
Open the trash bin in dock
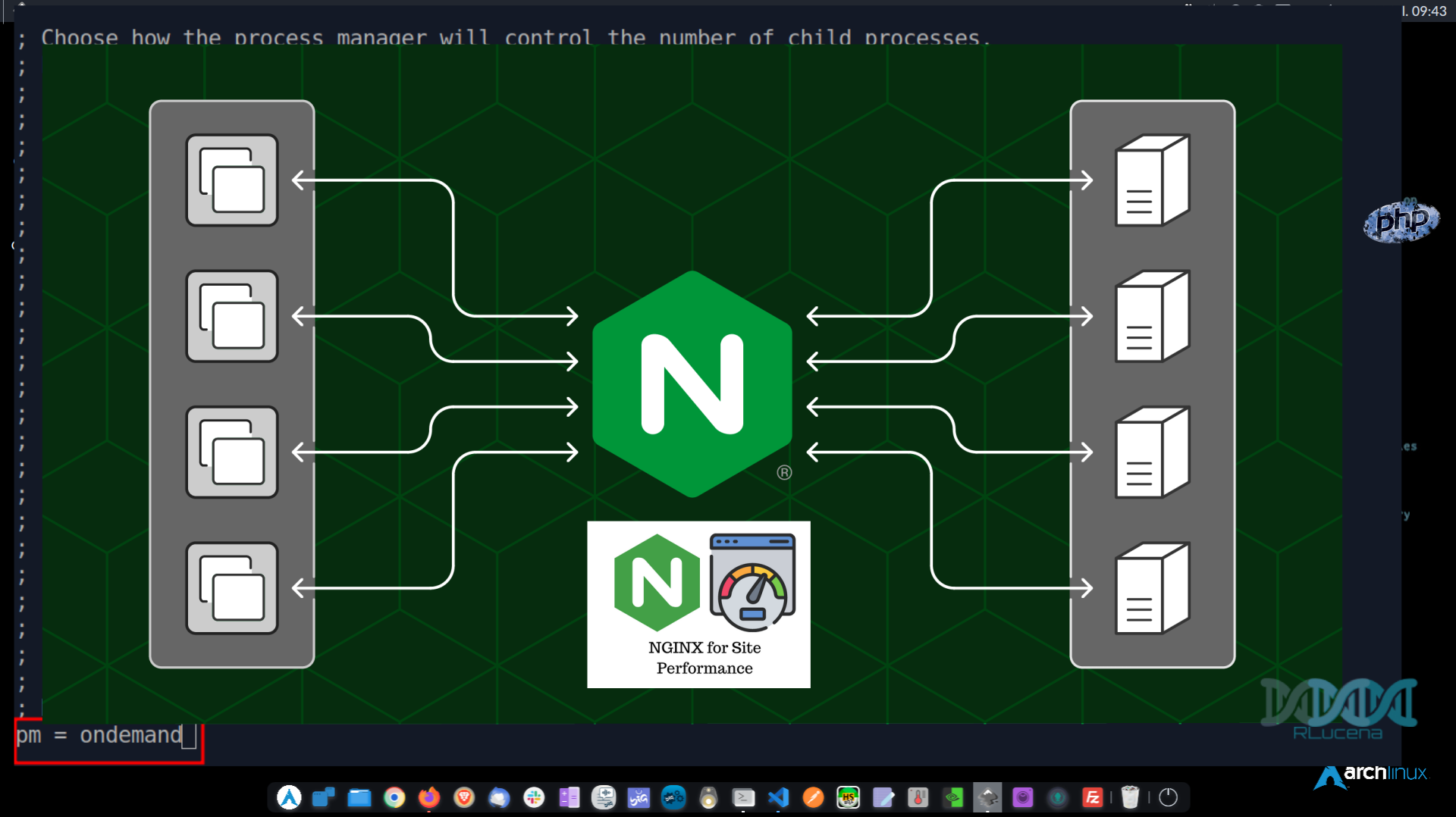pos(1130,797)
